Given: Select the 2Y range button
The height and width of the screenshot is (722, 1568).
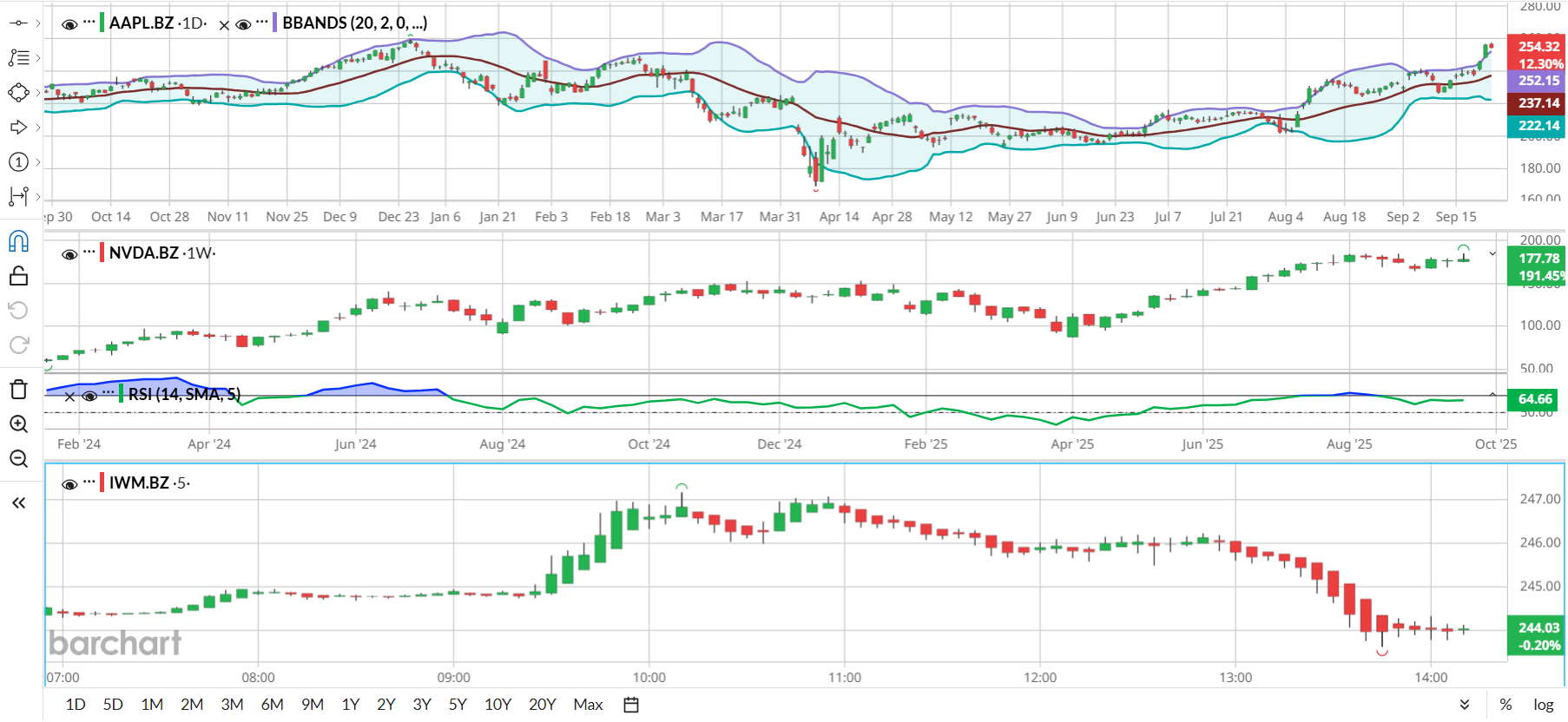Looking at the screenshot, I should click(x=386, y=705).
